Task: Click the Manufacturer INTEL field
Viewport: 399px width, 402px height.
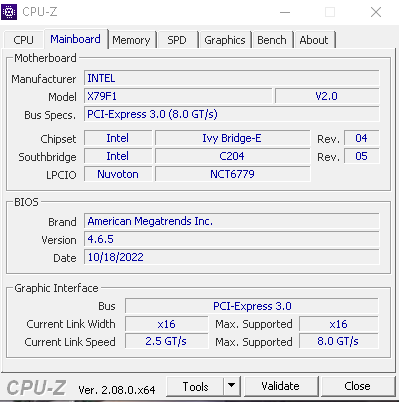Action: pyautogui.click(x=231, y=78)
